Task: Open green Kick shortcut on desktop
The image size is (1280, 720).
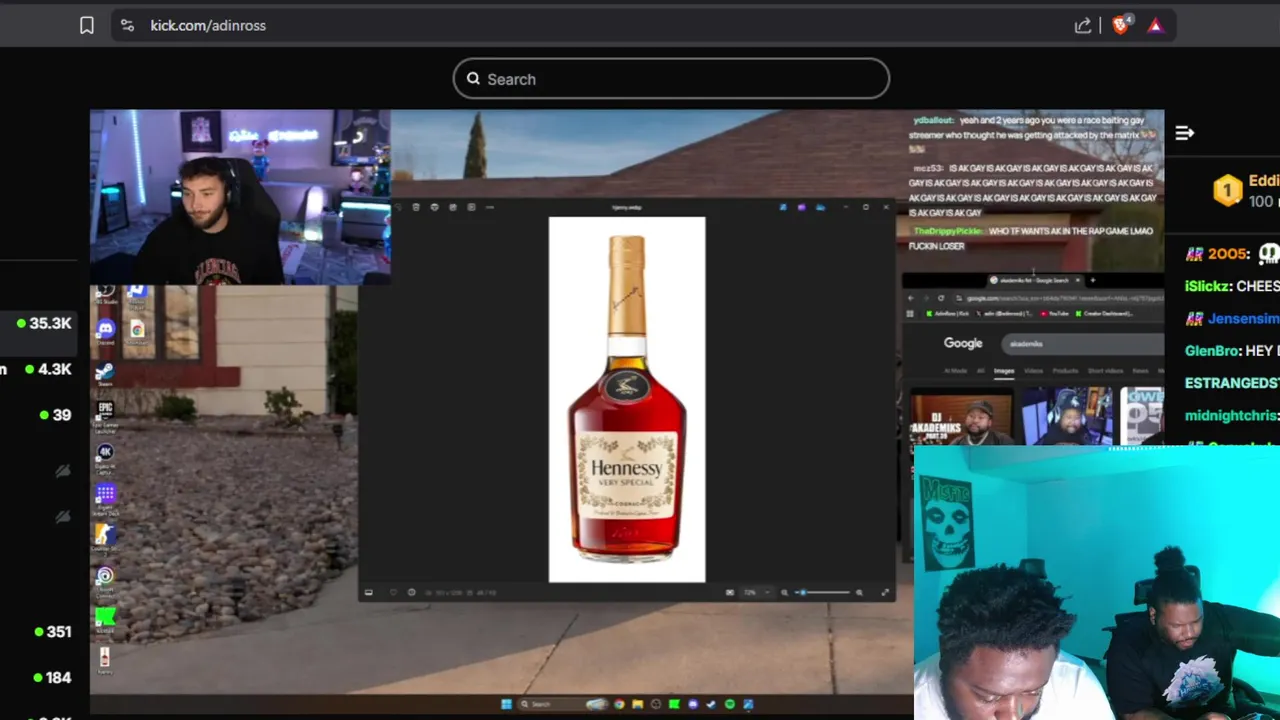Action: pos(105,619)
